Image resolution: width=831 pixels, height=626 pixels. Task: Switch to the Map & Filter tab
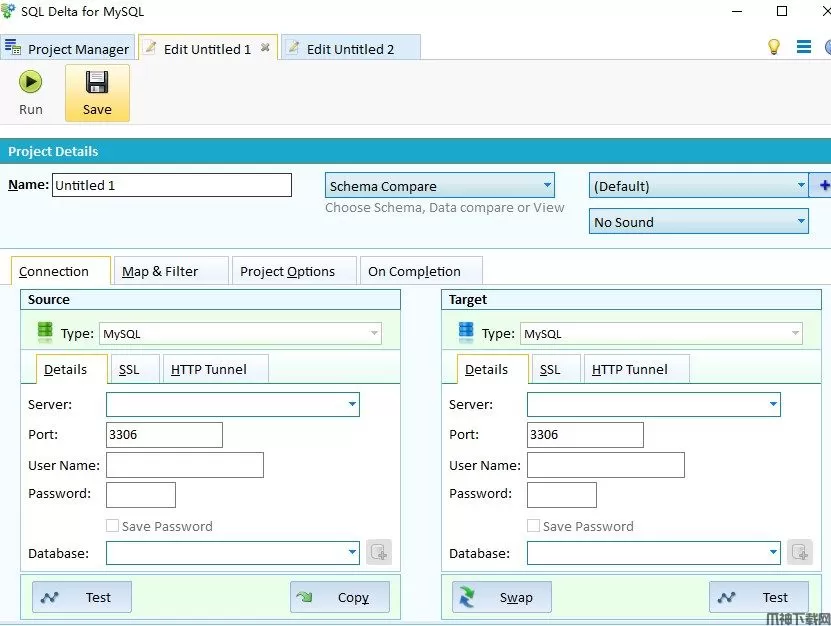pyautogui.click(x=160, y=271)
